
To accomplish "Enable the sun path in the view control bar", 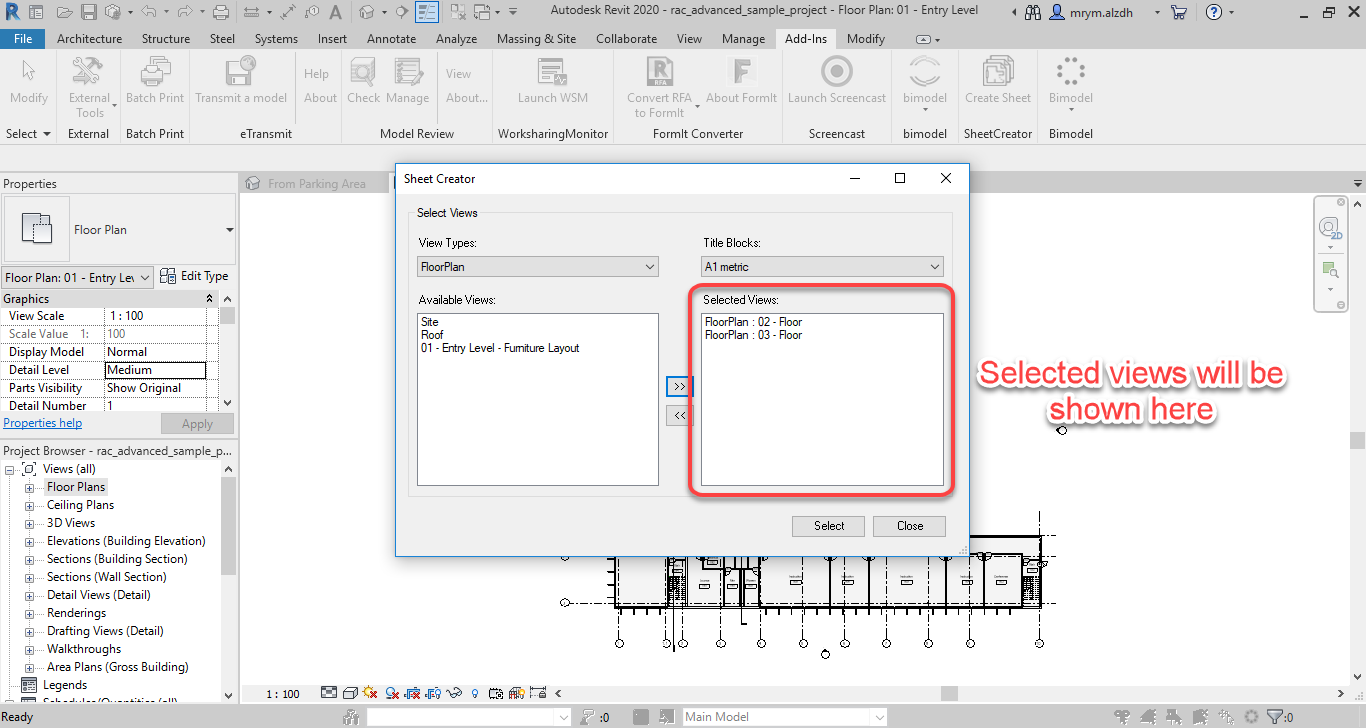I will coord(370,692).
